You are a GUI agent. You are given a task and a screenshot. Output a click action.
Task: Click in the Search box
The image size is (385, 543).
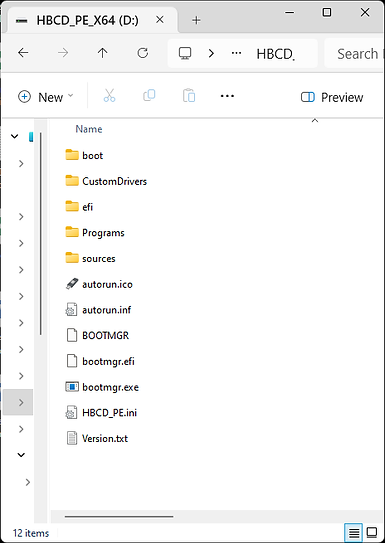[355, 53]
